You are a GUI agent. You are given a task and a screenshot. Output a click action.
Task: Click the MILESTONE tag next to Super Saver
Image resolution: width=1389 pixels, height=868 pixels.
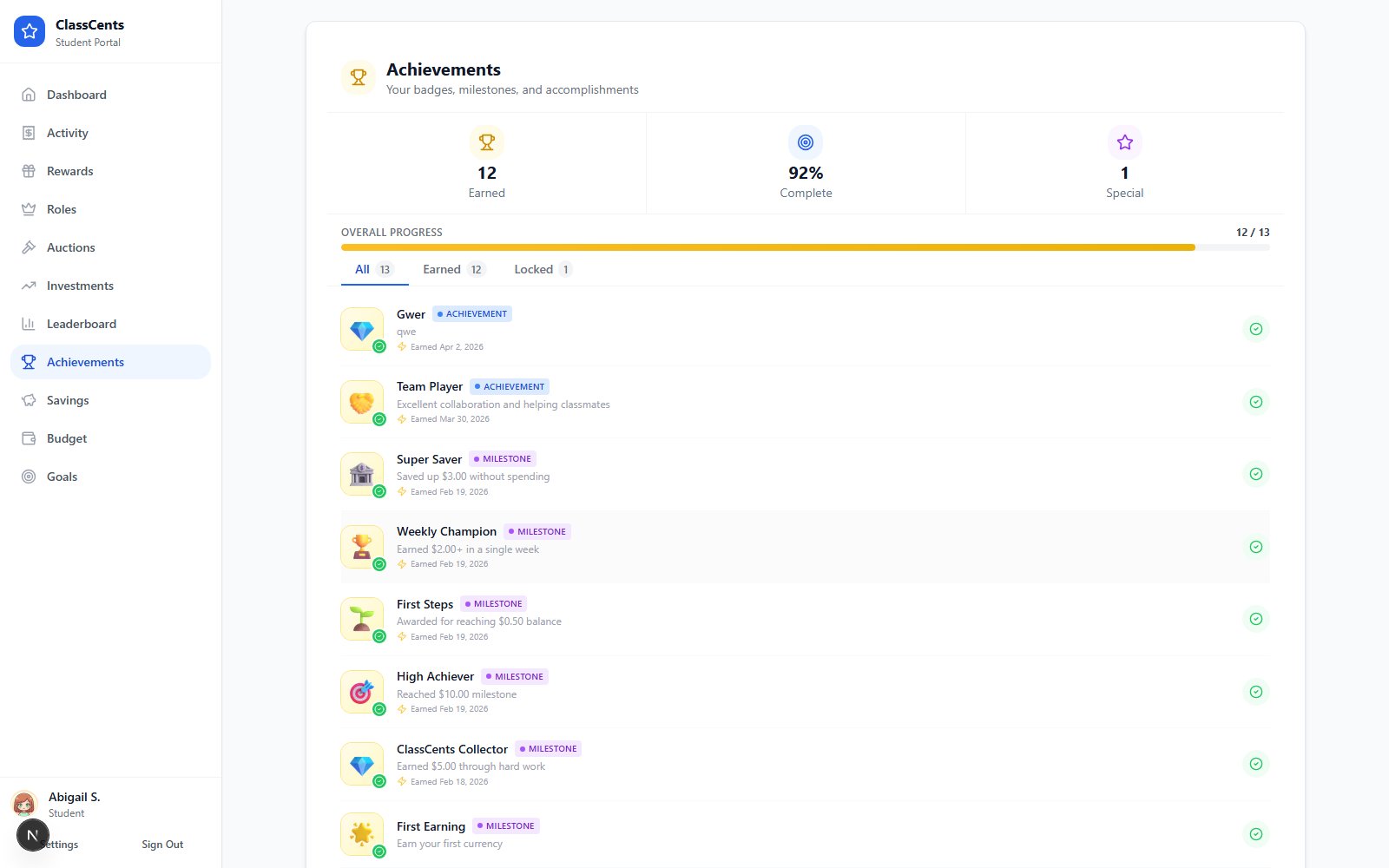click(x=503, y=459)
